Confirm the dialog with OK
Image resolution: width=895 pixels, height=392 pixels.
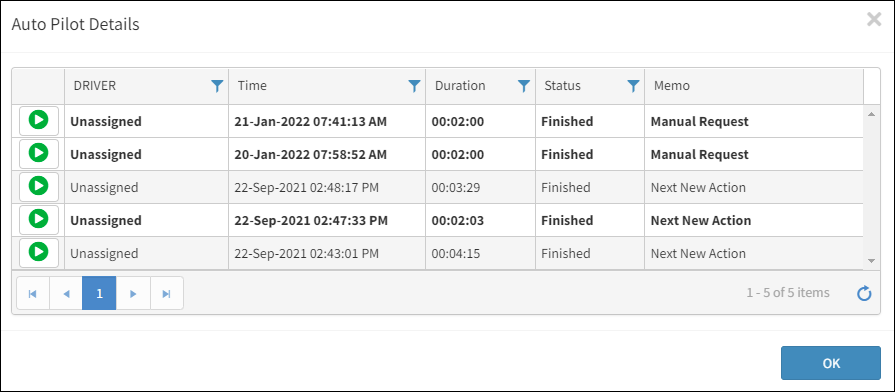[x=831, y=363]
